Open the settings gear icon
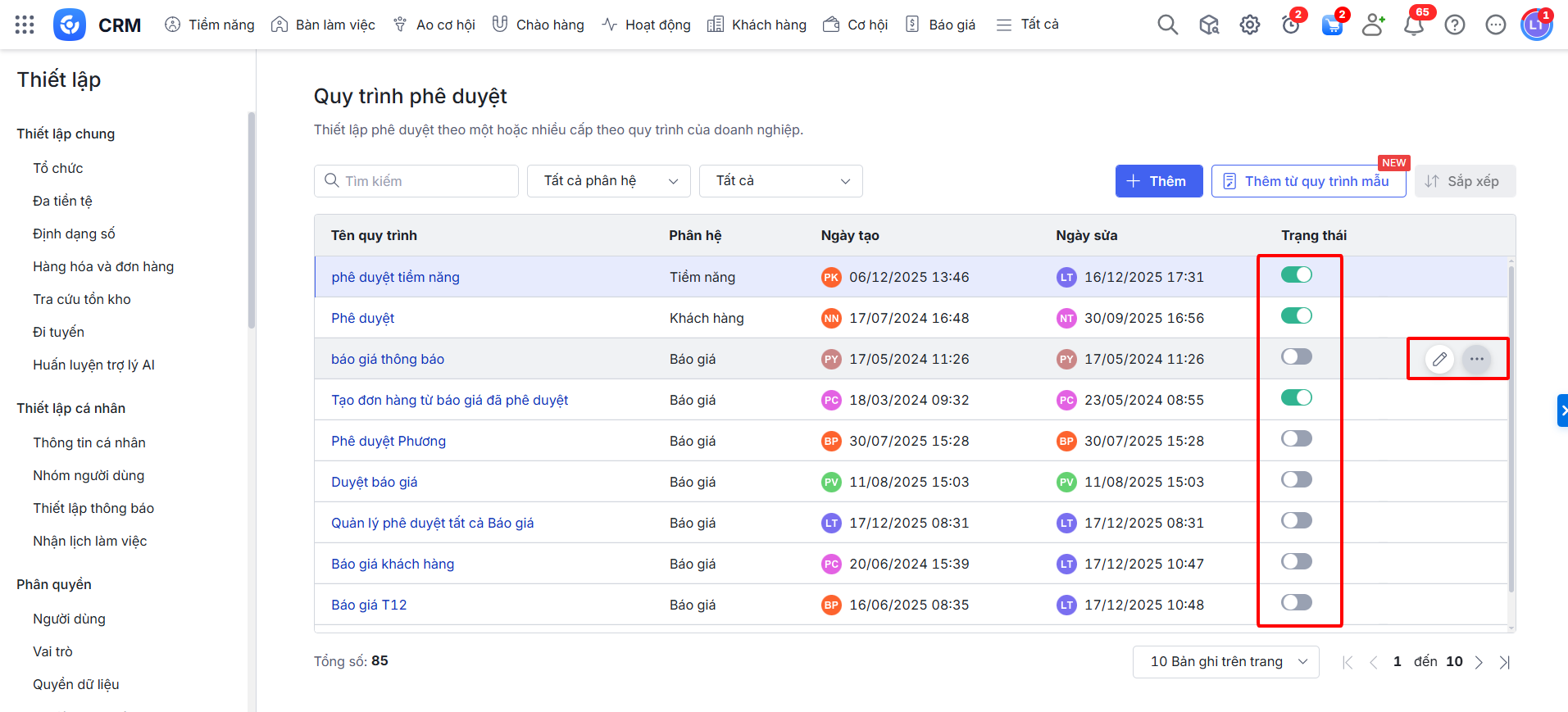1568x712 pixels. [1249, 25]
